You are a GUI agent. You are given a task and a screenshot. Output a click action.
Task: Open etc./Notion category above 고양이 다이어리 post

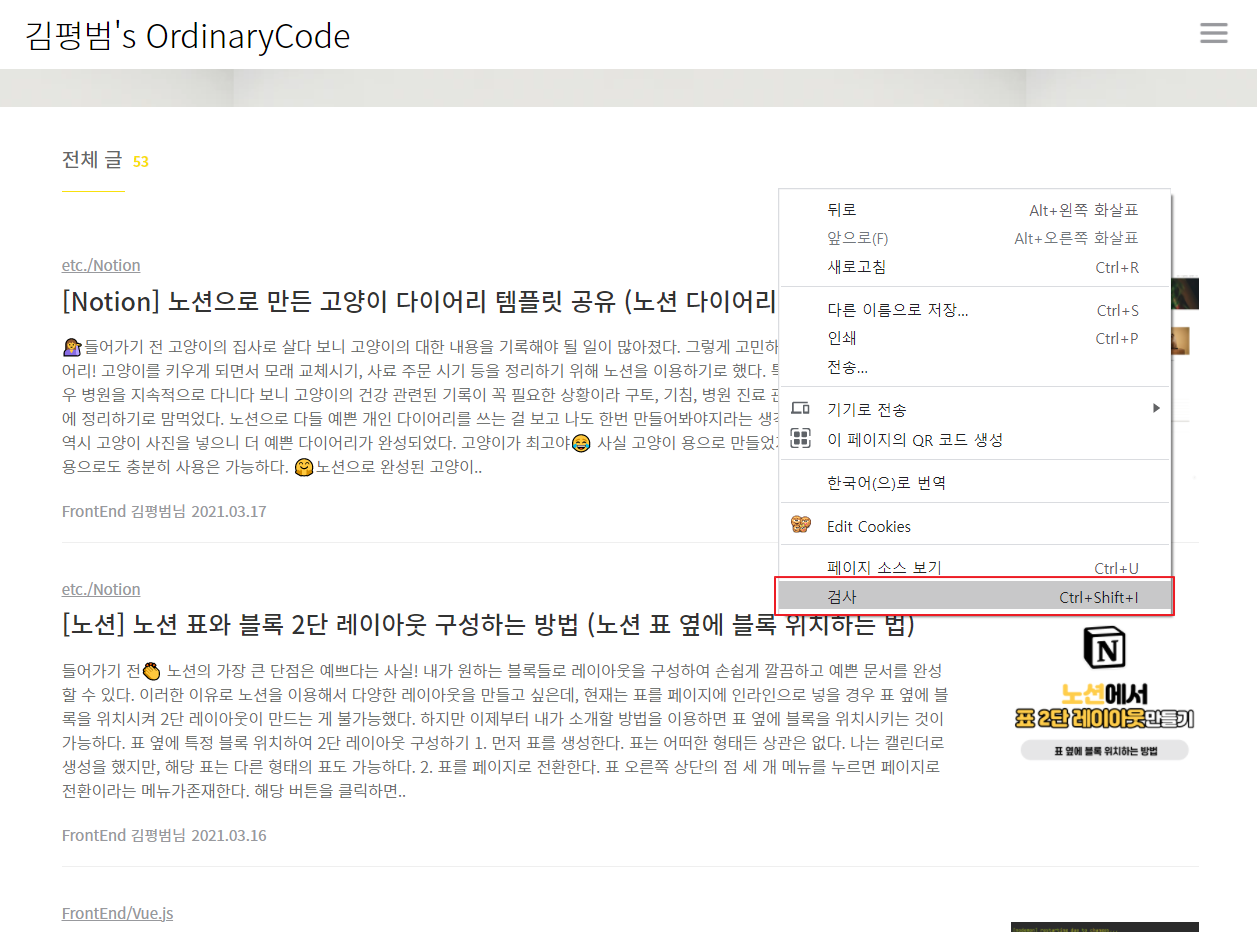pos(101,265)
